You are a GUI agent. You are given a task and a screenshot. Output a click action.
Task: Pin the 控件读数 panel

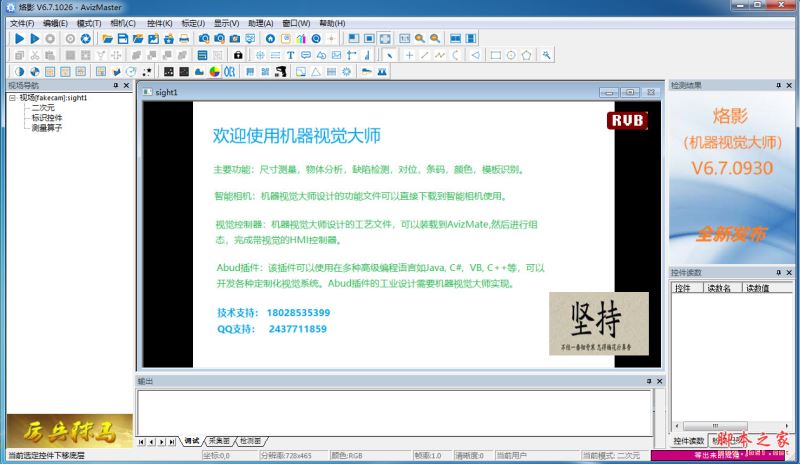point(779,273)
